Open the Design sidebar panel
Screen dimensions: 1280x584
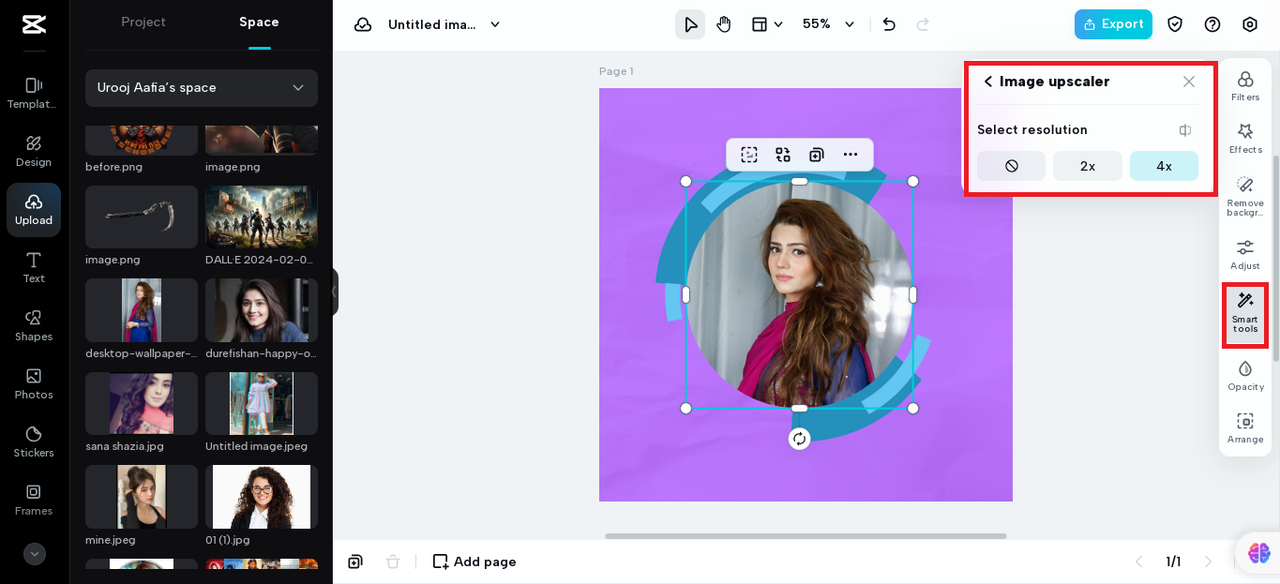coord(33,151)
